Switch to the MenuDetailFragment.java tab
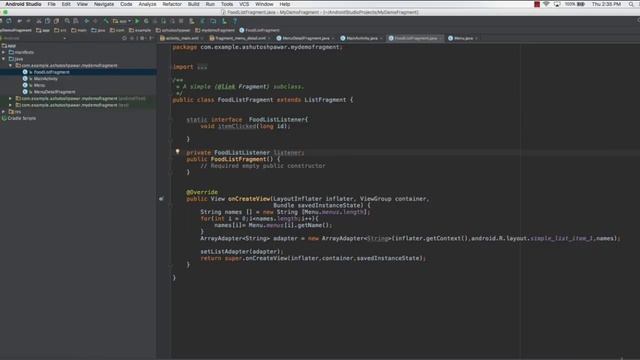Viewport: 640px width, 360px height. click(x=305, y=38)
